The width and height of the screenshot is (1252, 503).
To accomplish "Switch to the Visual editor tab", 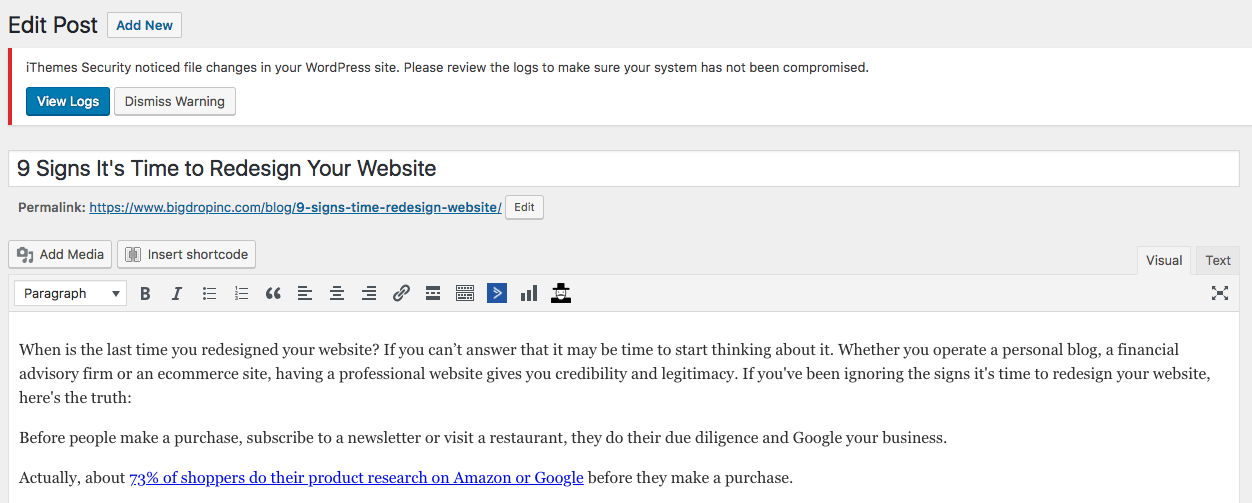I will (1164, 260).
